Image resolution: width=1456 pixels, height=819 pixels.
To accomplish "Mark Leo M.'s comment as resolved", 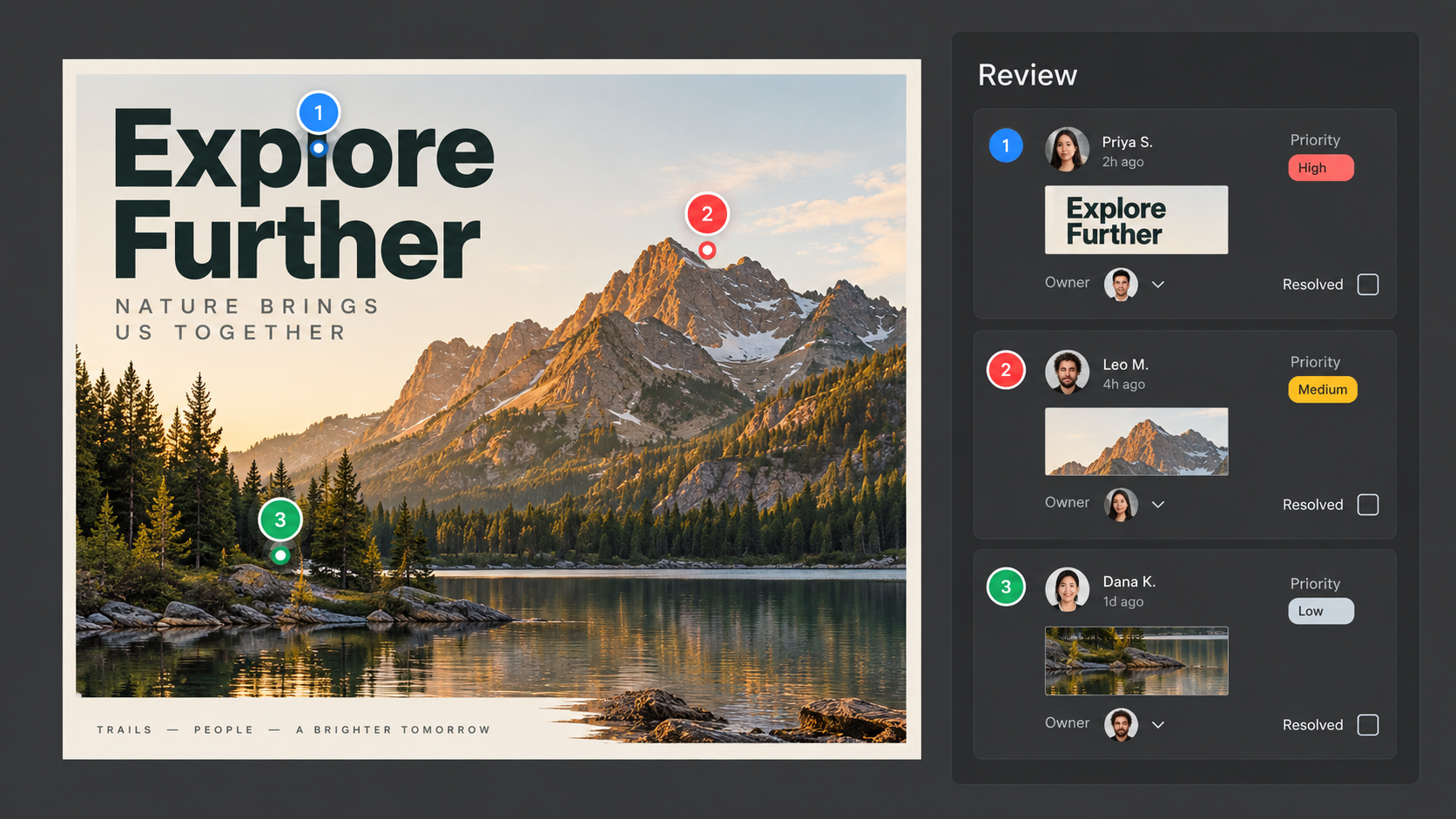I will pyautogui.click(x=1368, y=505).
